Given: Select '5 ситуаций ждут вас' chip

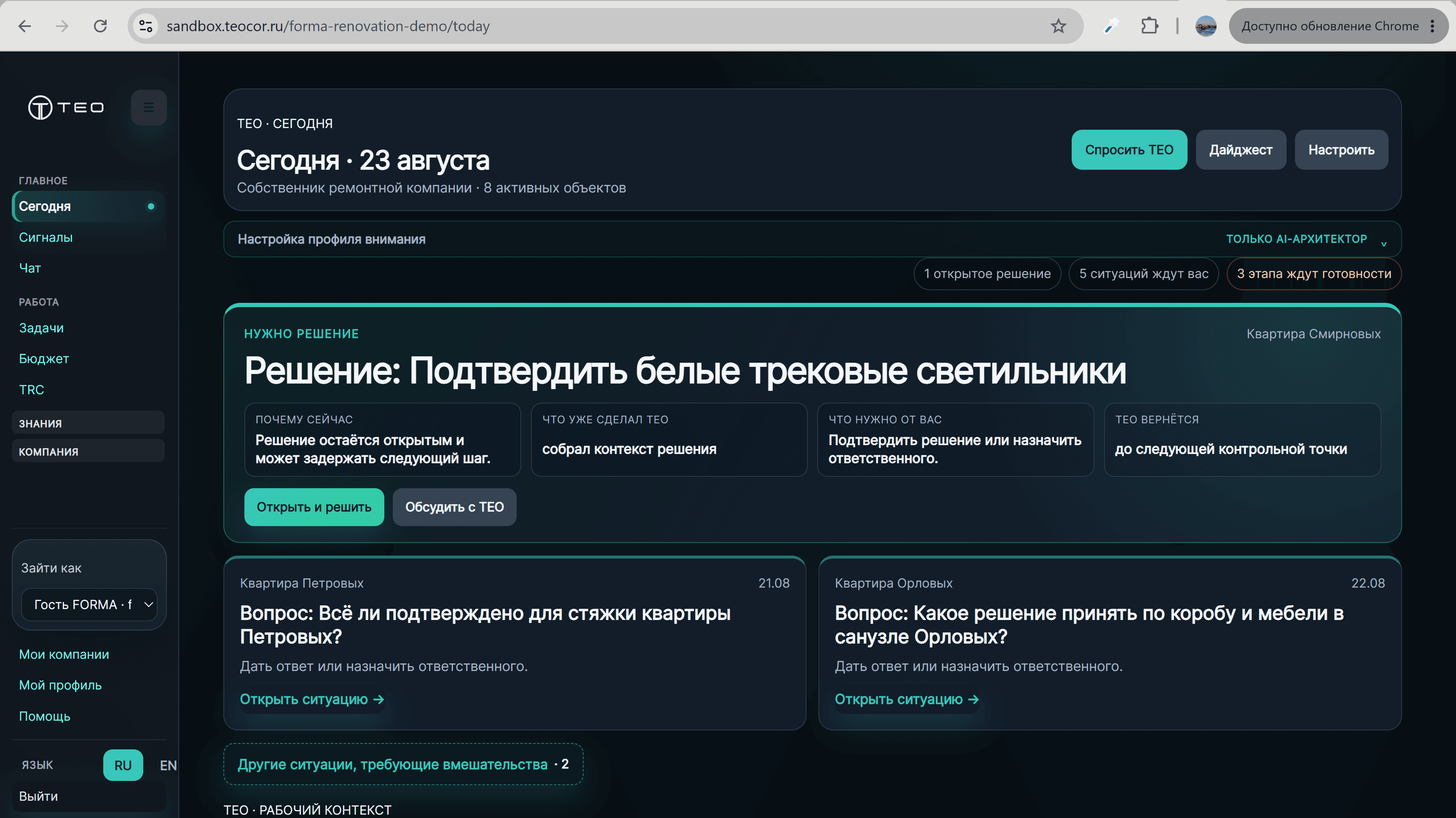Looking at the screenshot, I should tap(1143, 273).
